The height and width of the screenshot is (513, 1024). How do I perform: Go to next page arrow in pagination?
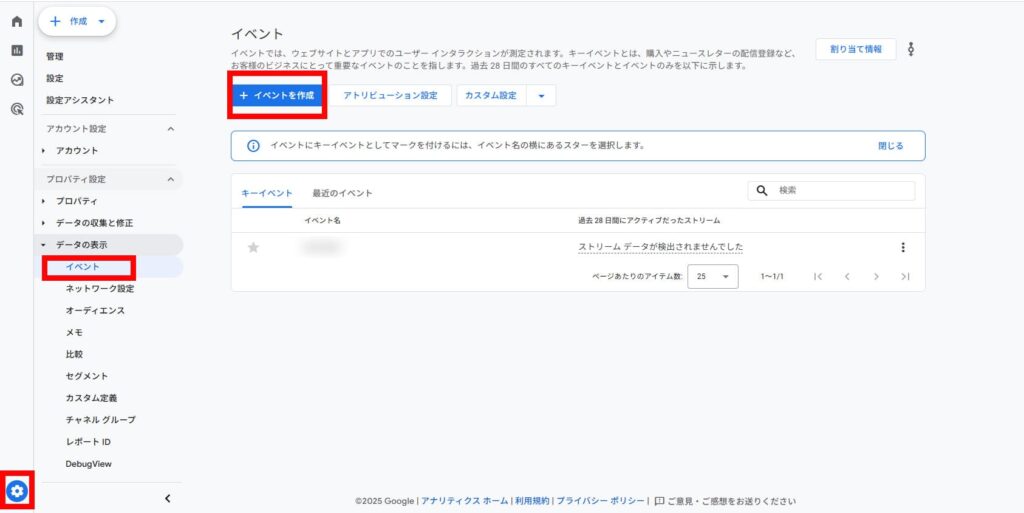pos(876,277)
